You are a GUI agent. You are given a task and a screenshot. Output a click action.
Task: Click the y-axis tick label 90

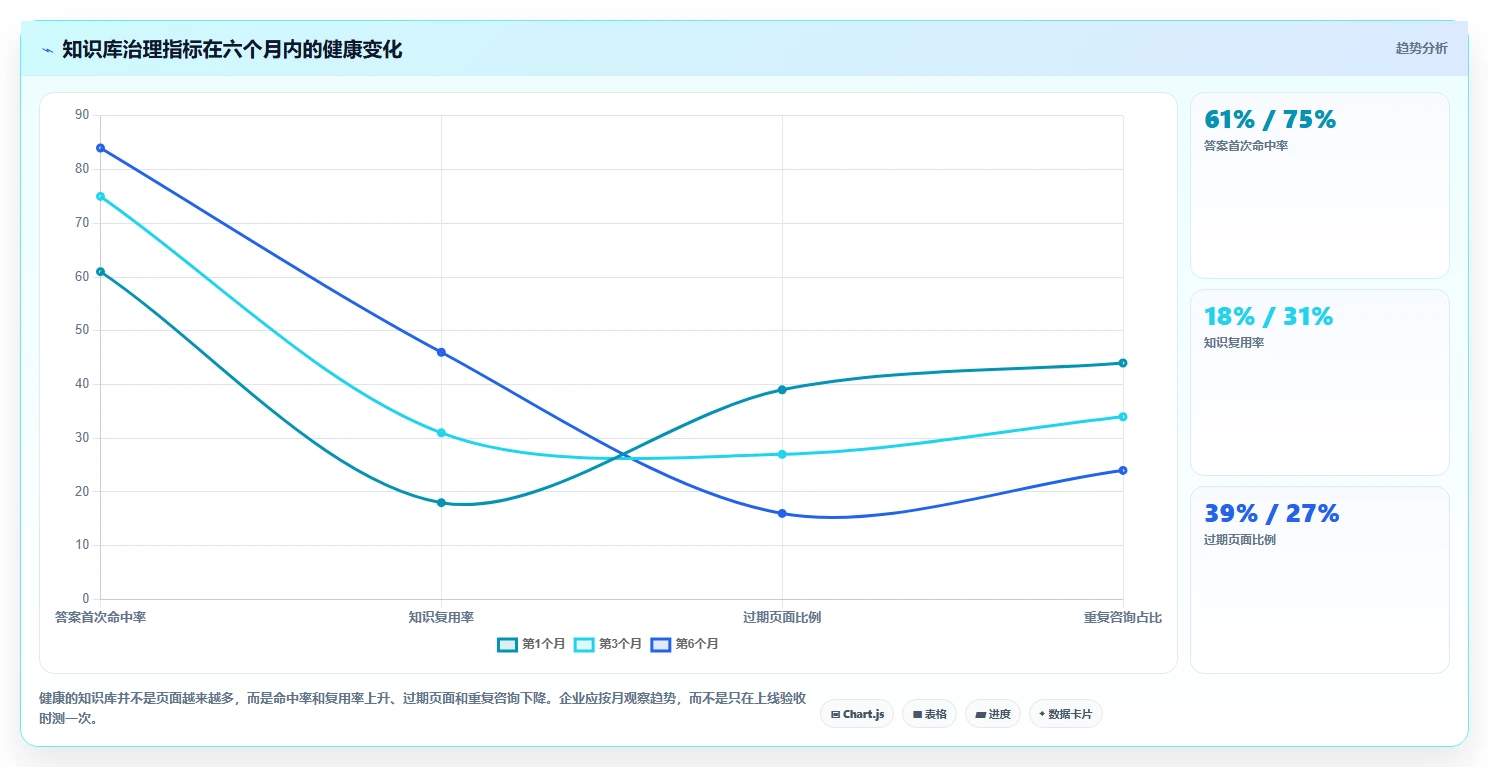click(x=82, y=115)
